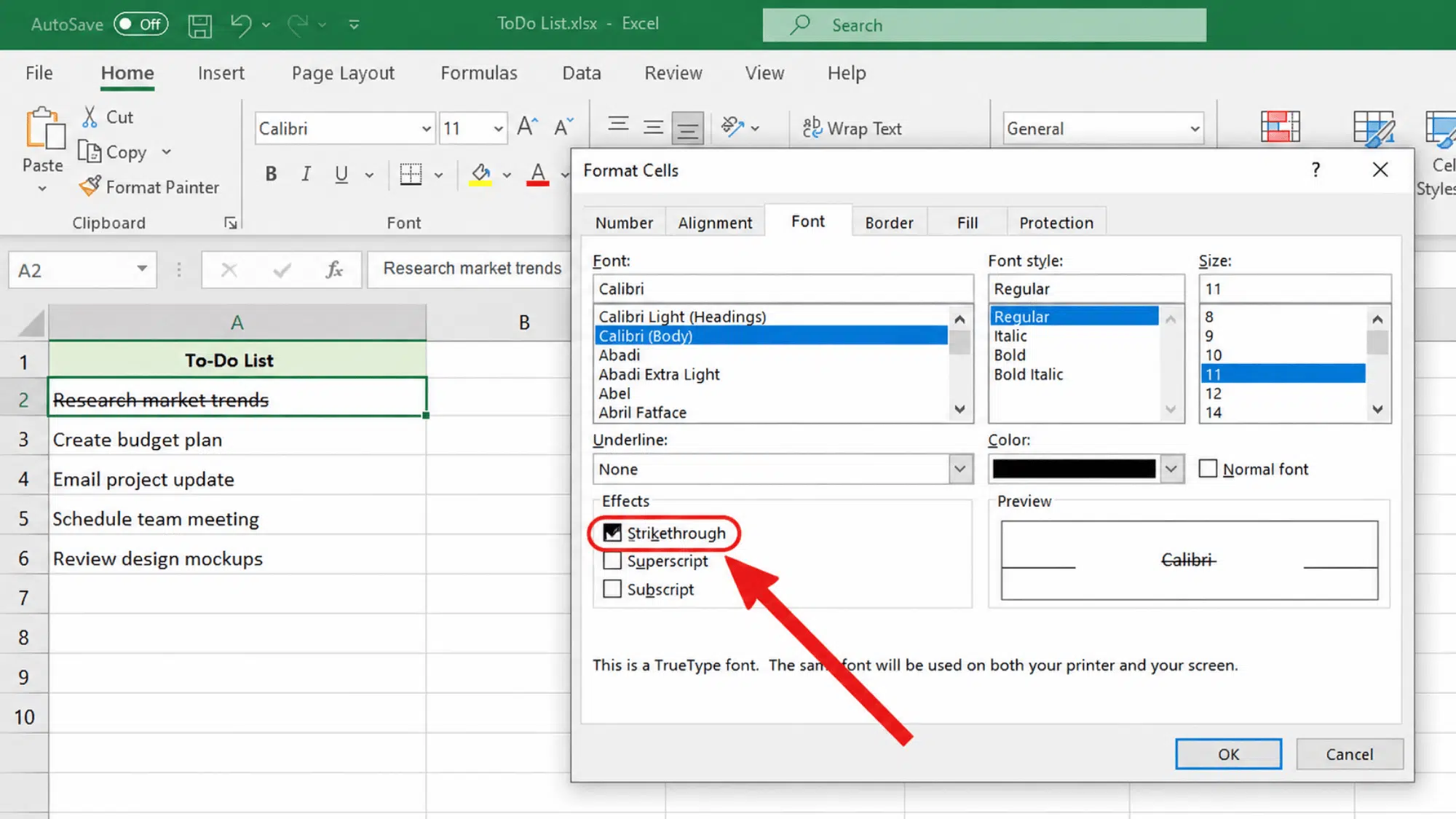Click the red Font Color icon

click(x=537, y=174)
